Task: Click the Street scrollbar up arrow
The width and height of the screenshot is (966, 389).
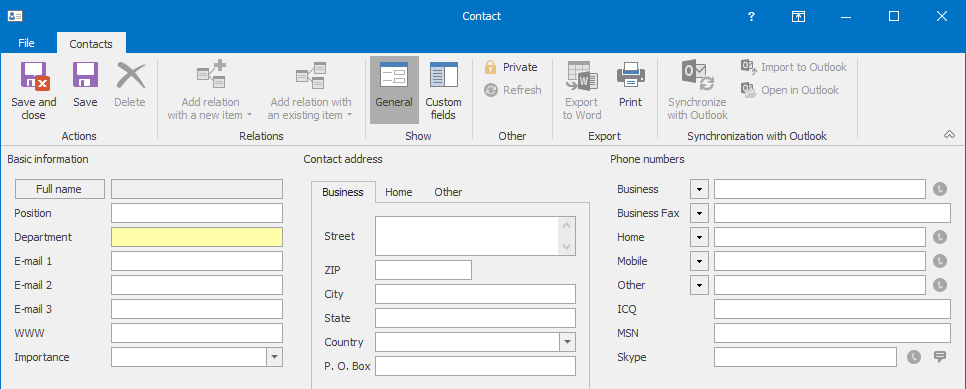Action: tap(567, 224)
